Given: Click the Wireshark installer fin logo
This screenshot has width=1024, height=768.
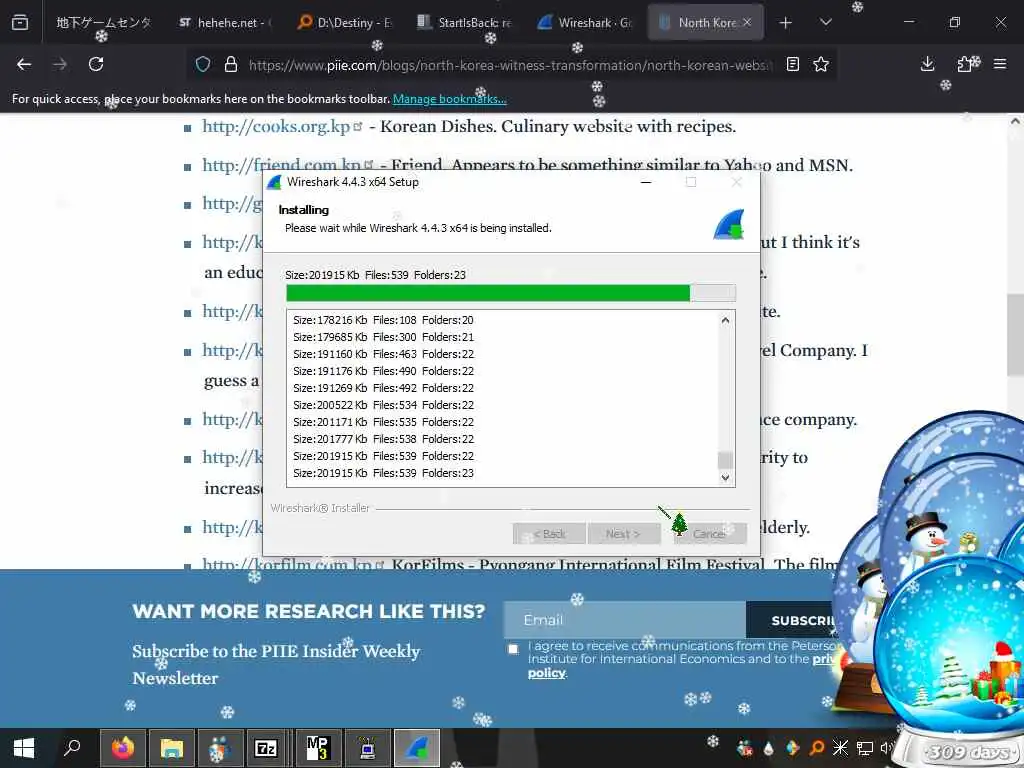Looking at the screenshot, I should point(729,225).
